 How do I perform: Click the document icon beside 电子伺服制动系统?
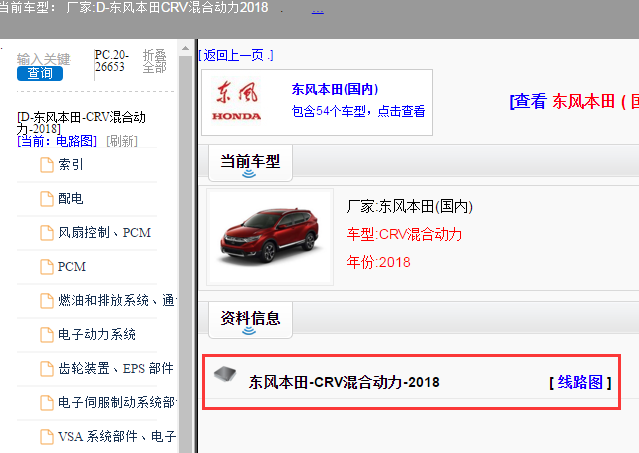pyautogui.click(x=46, y=402)
